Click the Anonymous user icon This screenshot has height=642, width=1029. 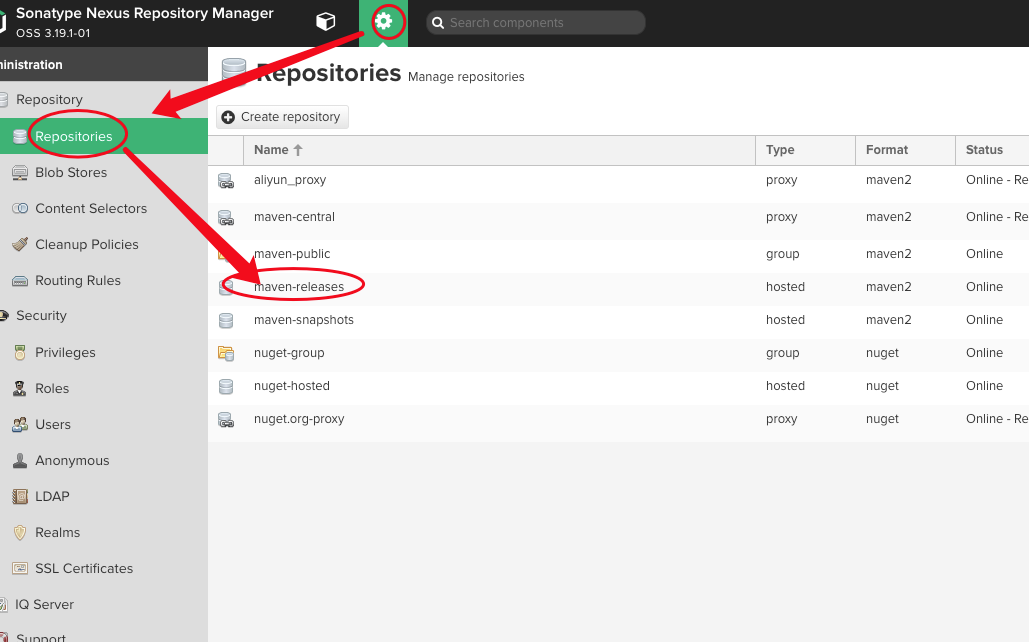coord(20,461)
